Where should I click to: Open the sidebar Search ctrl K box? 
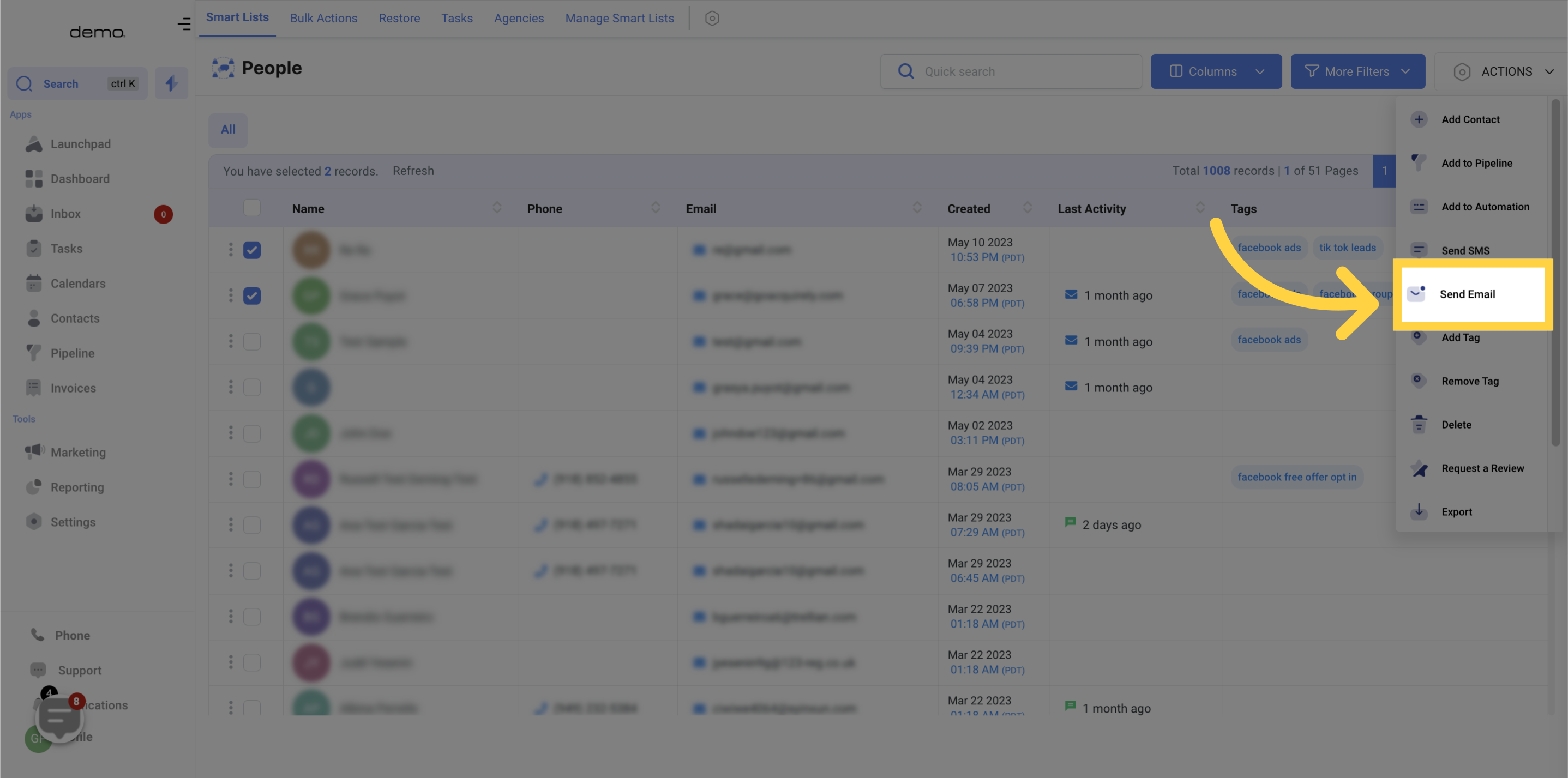coord(77,83)
